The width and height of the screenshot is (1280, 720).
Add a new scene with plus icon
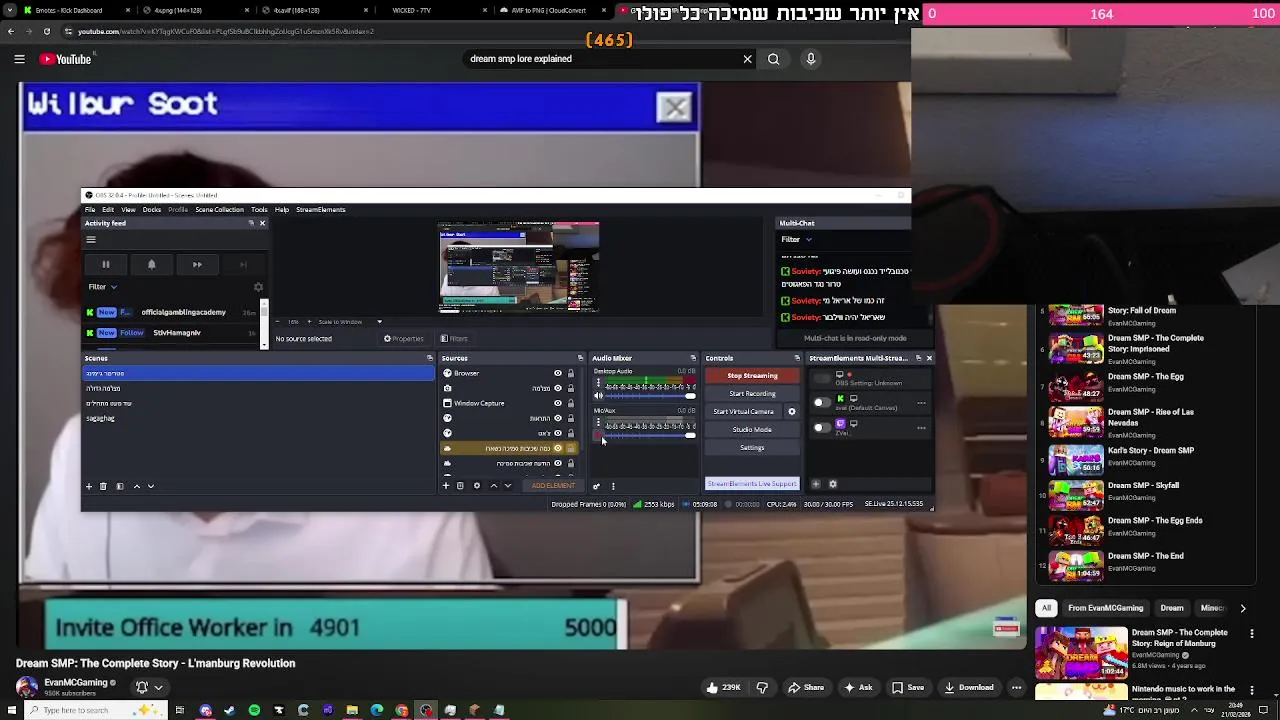[x=89, y=486]
